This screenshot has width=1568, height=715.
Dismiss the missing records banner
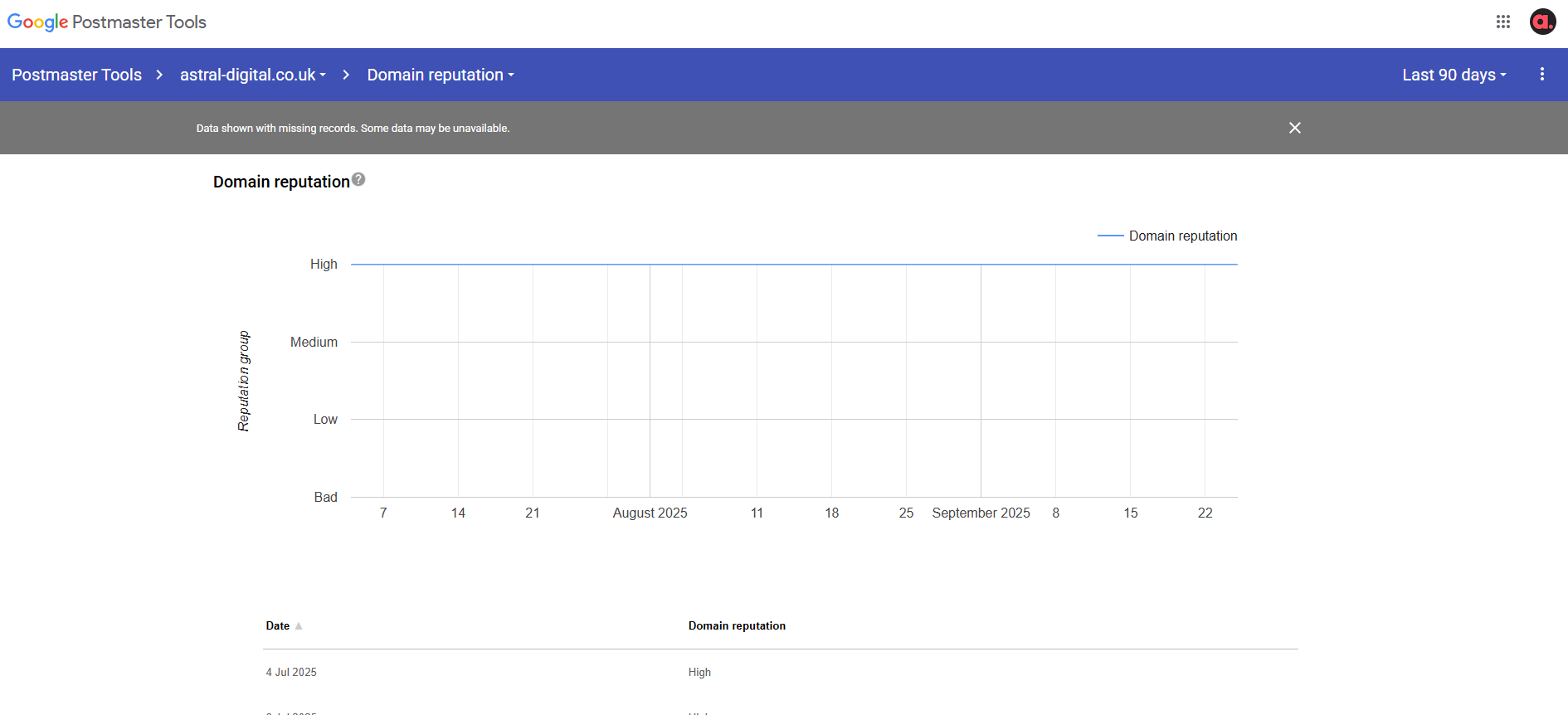coord(1294,128)
